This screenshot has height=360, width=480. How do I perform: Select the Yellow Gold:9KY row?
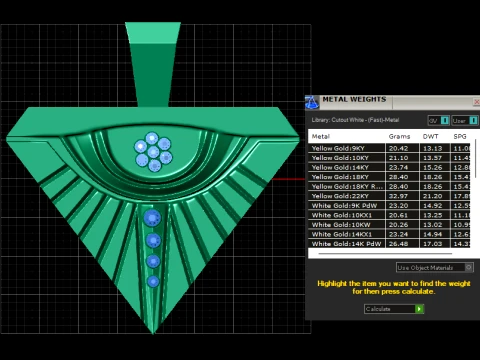(389, 148)
